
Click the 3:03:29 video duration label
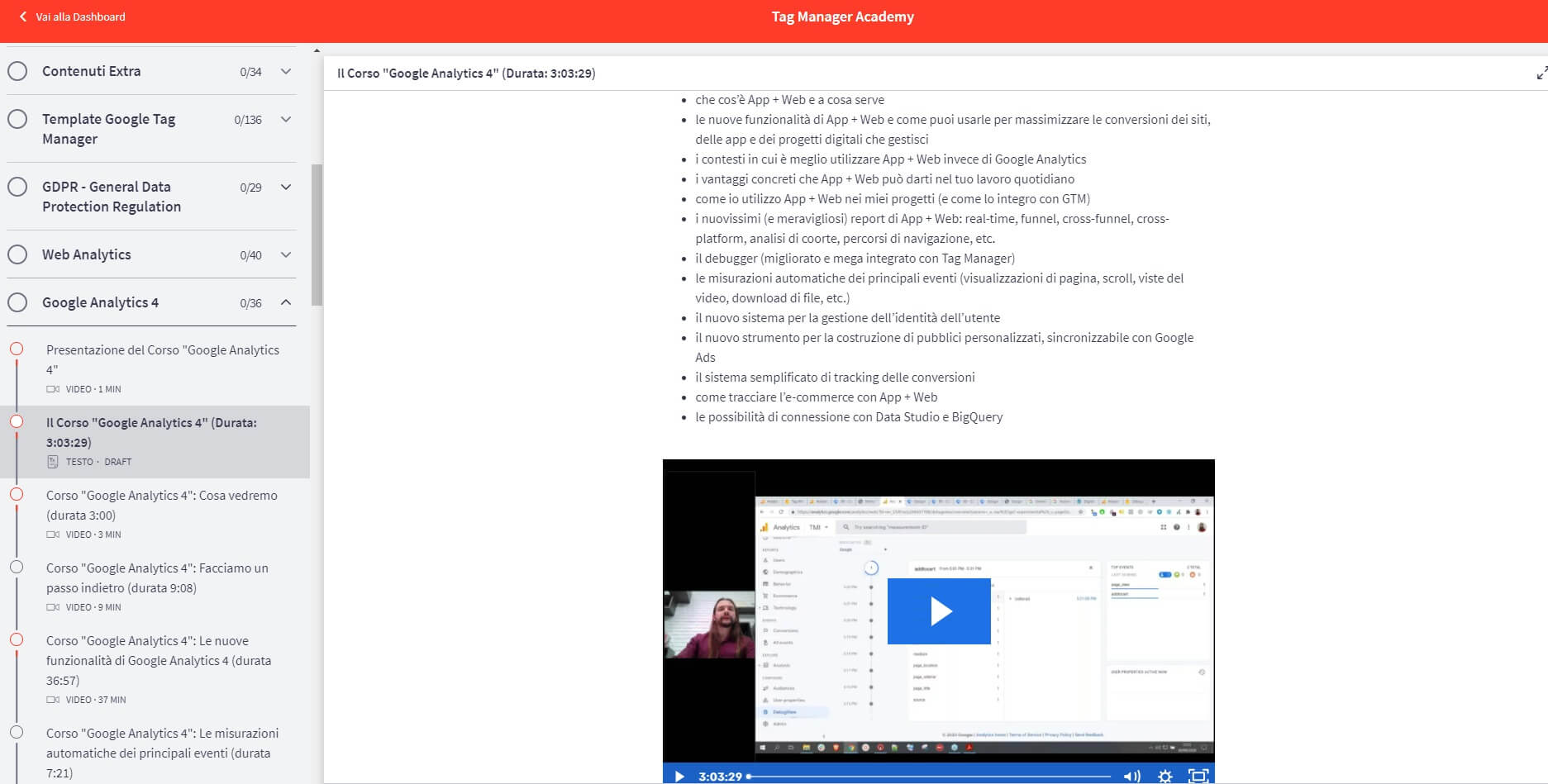[720, 776]
